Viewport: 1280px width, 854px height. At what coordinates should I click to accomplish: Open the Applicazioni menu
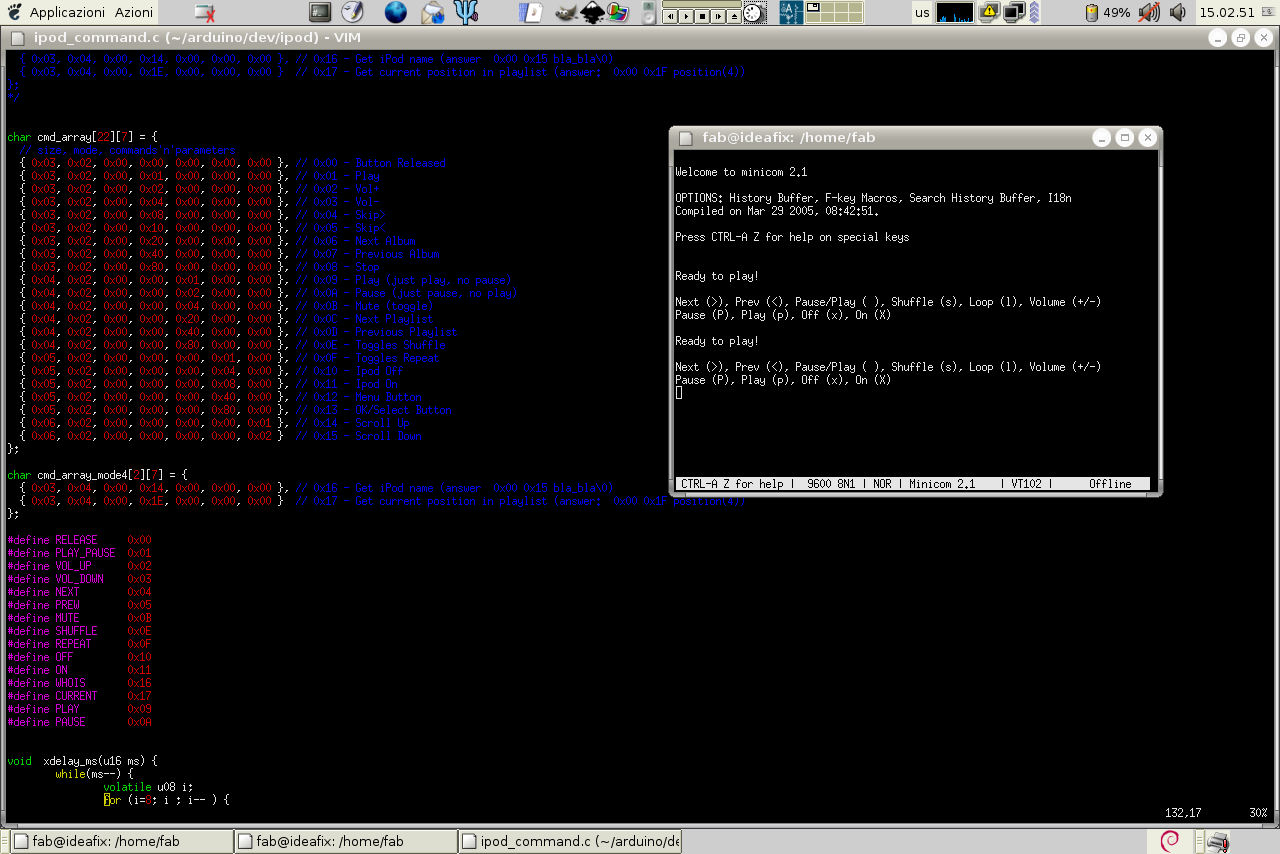point(66,13)
